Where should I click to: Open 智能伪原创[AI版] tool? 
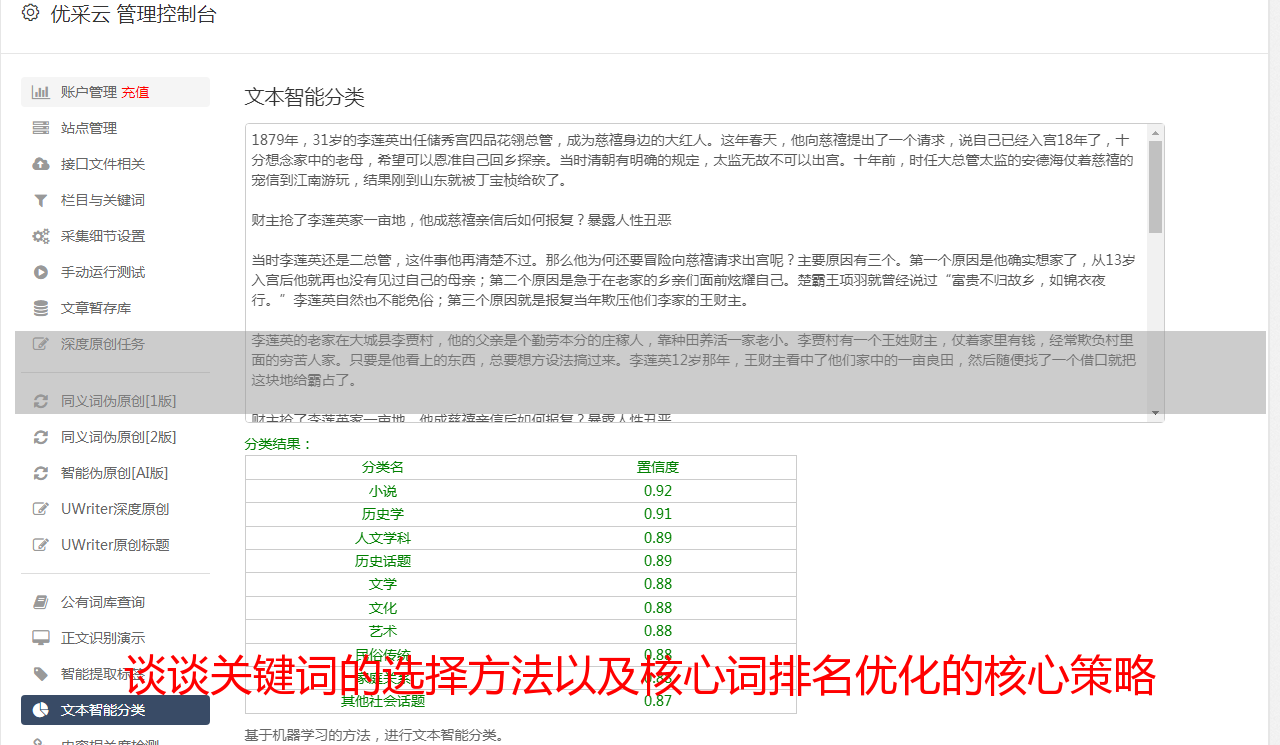[115, 473]
